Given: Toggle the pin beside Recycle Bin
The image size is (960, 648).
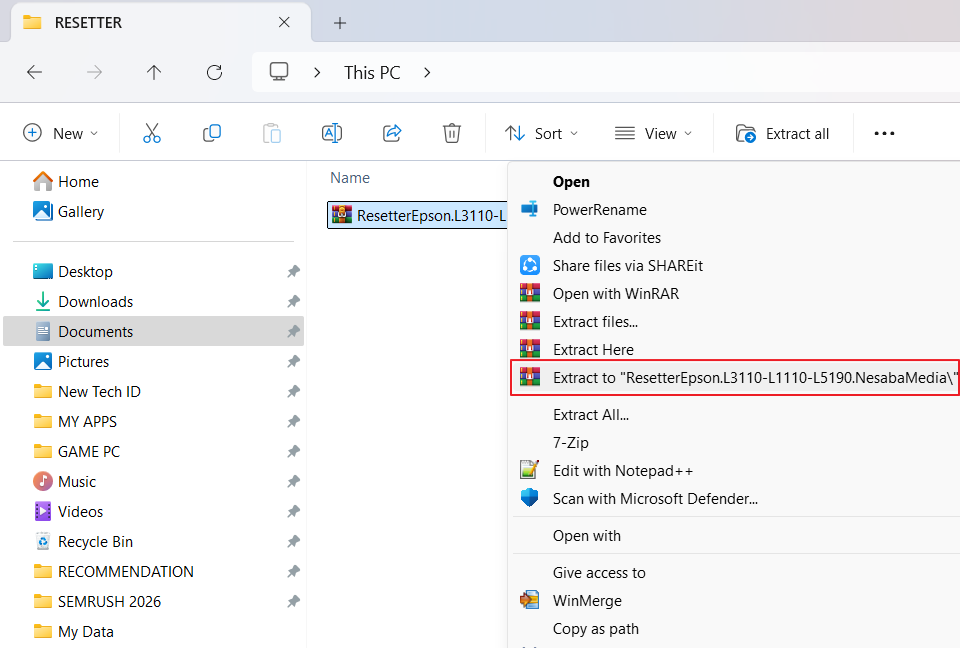Looking at the screenshot, I should [x=293, y=542].
